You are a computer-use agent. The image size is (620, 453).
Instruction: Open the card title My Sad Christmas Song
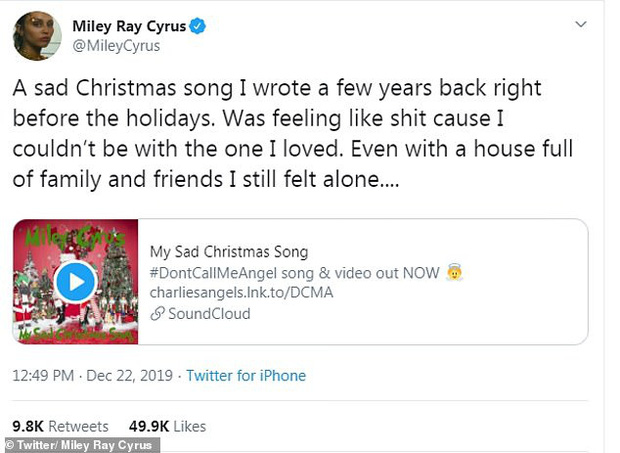point(228,252)
